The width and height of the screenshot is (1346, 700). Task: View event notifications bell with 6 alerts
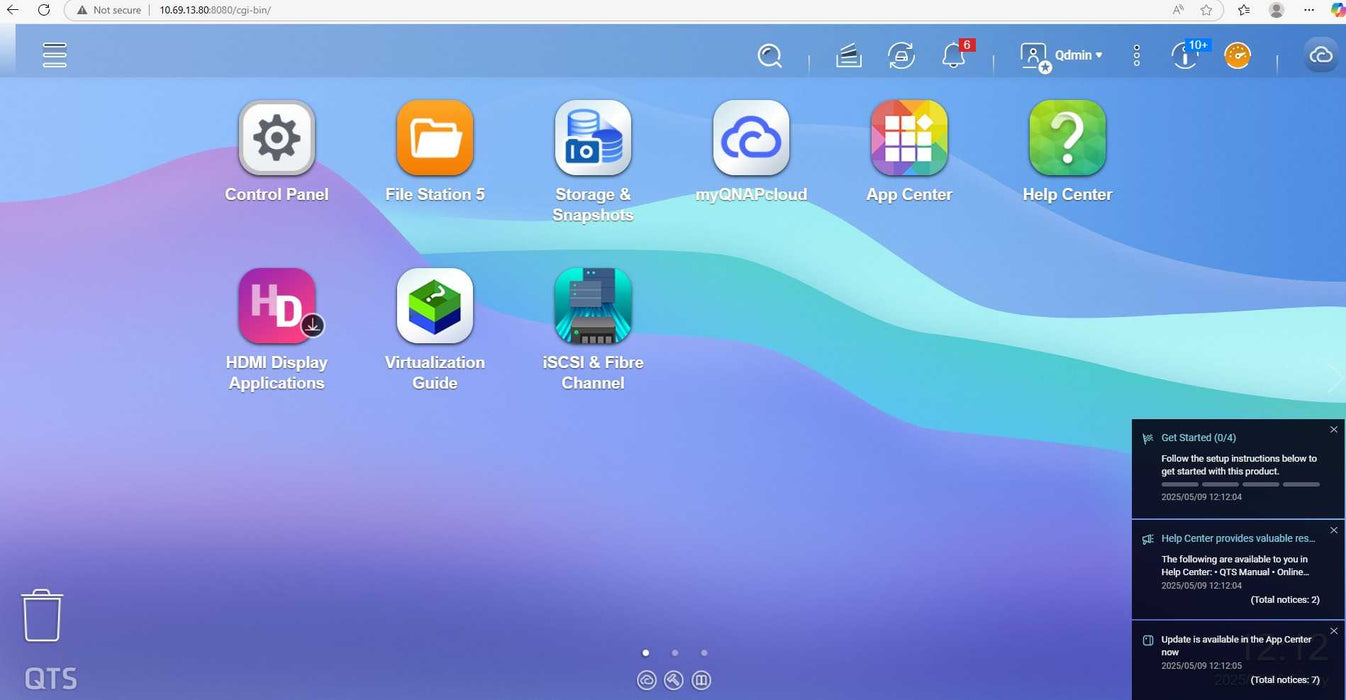[954, 56]
